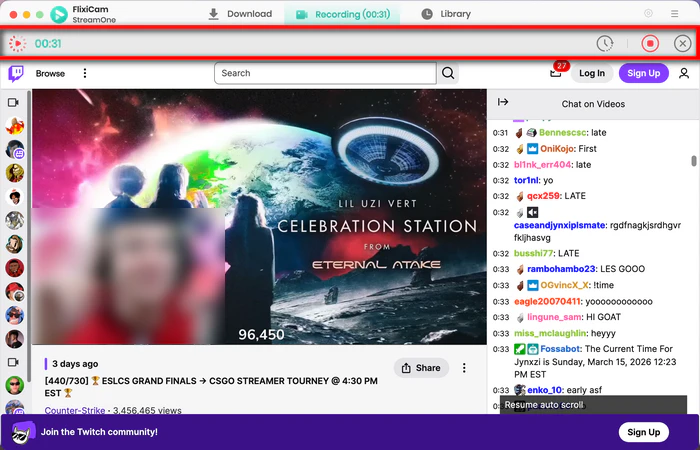Open the user profile icon menu
The image size is (700, 450).
[684, 73]
